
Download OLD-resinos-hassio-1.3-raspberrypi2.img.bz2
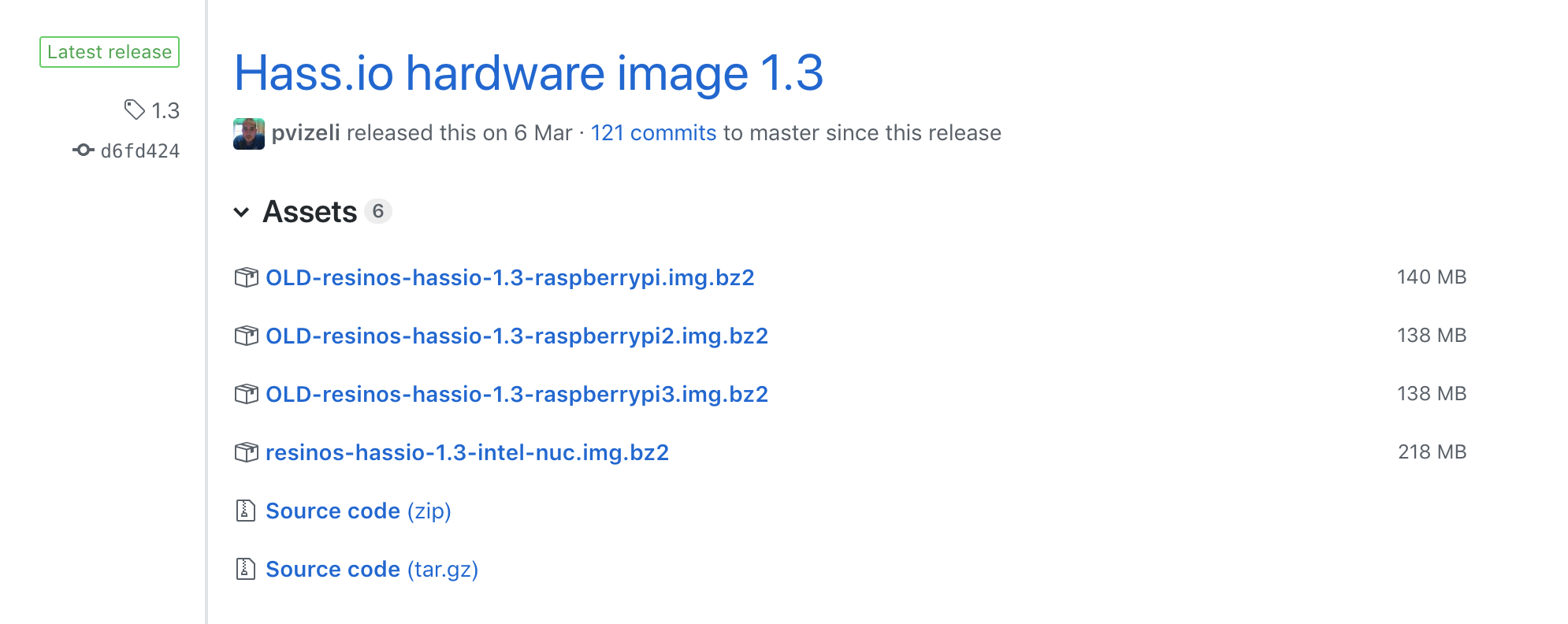pyautogui.click(x=517, y=336)
